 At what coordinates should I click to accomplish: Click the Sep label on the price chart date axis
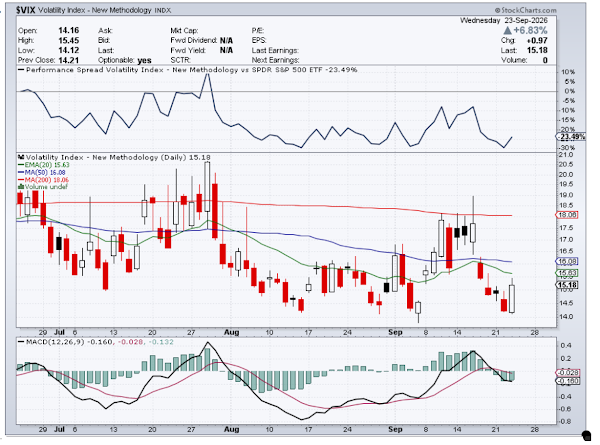(395, 332)
